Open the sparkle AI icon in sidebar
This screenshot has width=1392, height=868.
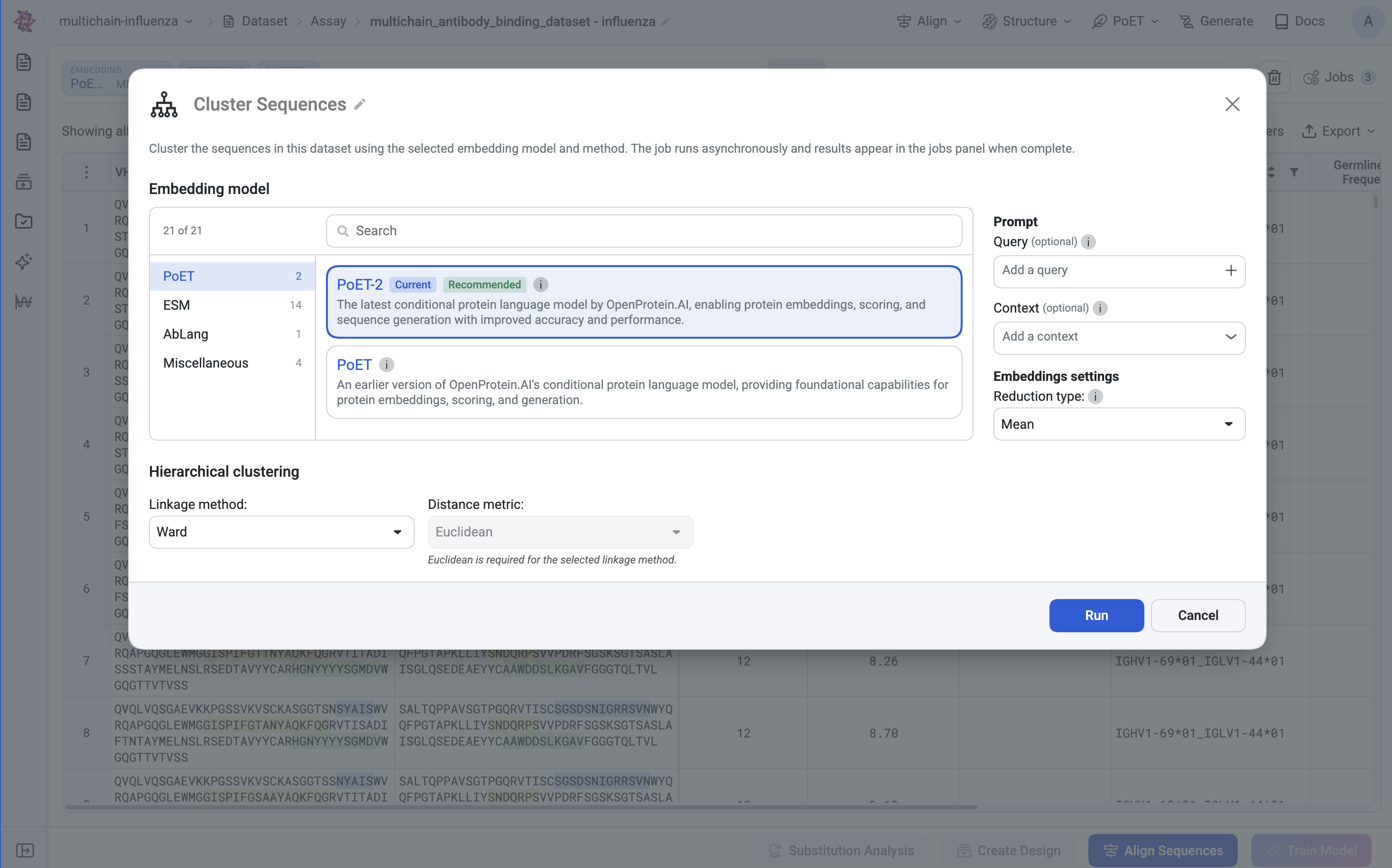tap(24, 262)
